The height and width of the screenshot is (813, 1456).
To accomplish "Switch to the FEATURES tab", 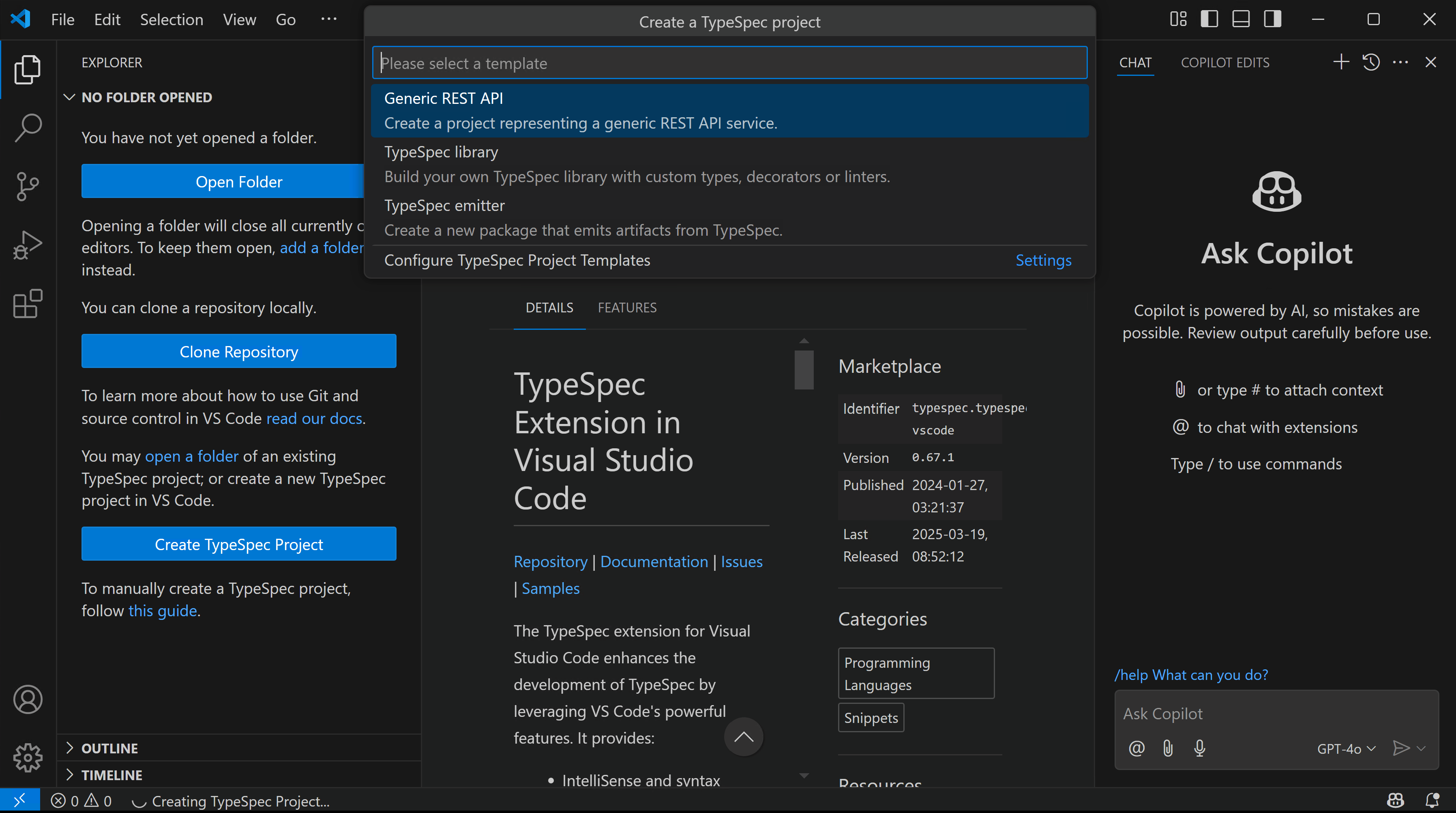I will tap(627, 308).
